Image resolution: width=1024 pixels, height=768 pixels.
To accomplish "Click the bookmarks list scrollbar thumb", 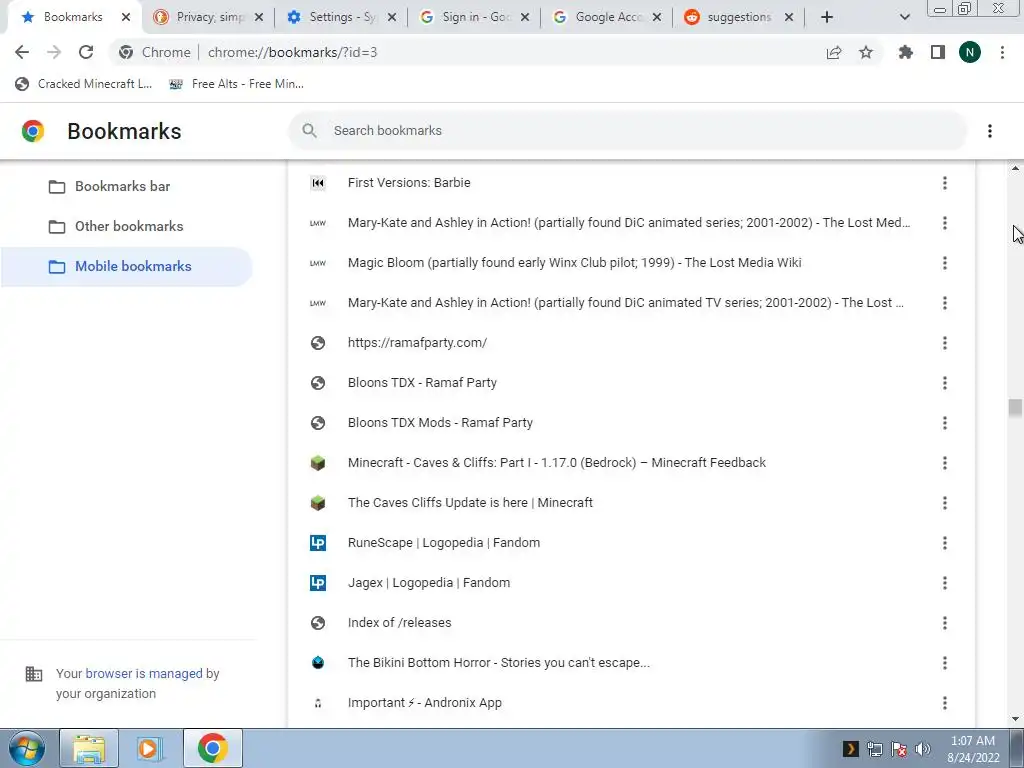I will point(1015,408).
